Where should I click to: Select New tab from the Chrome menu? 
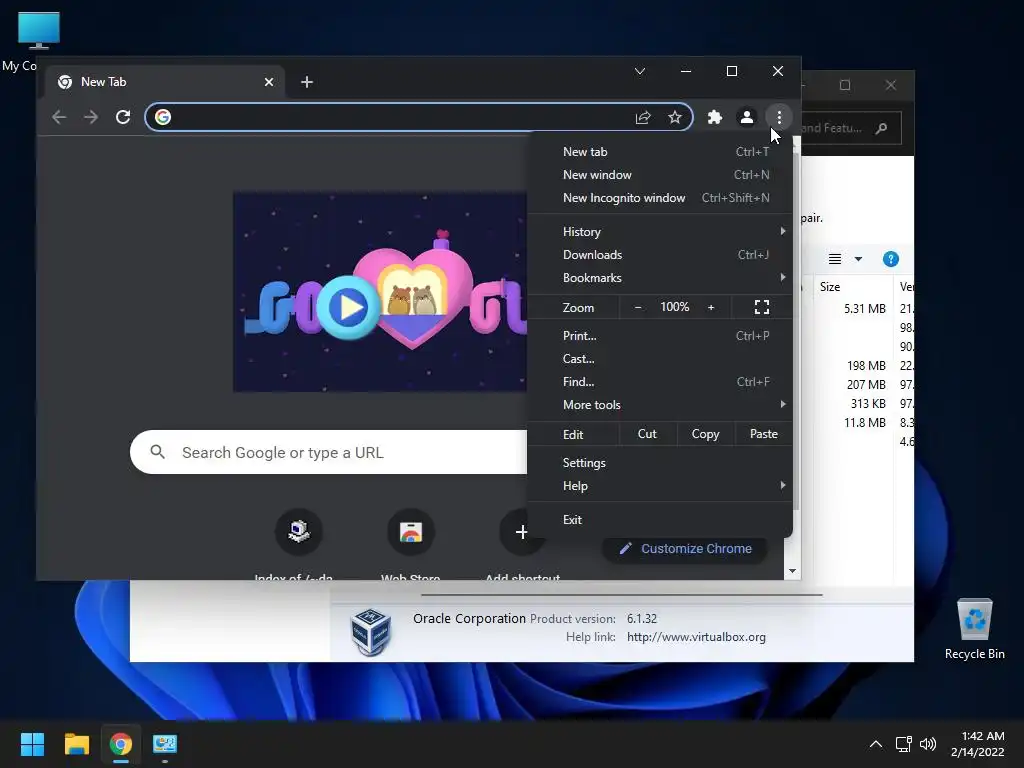[660, 152]
